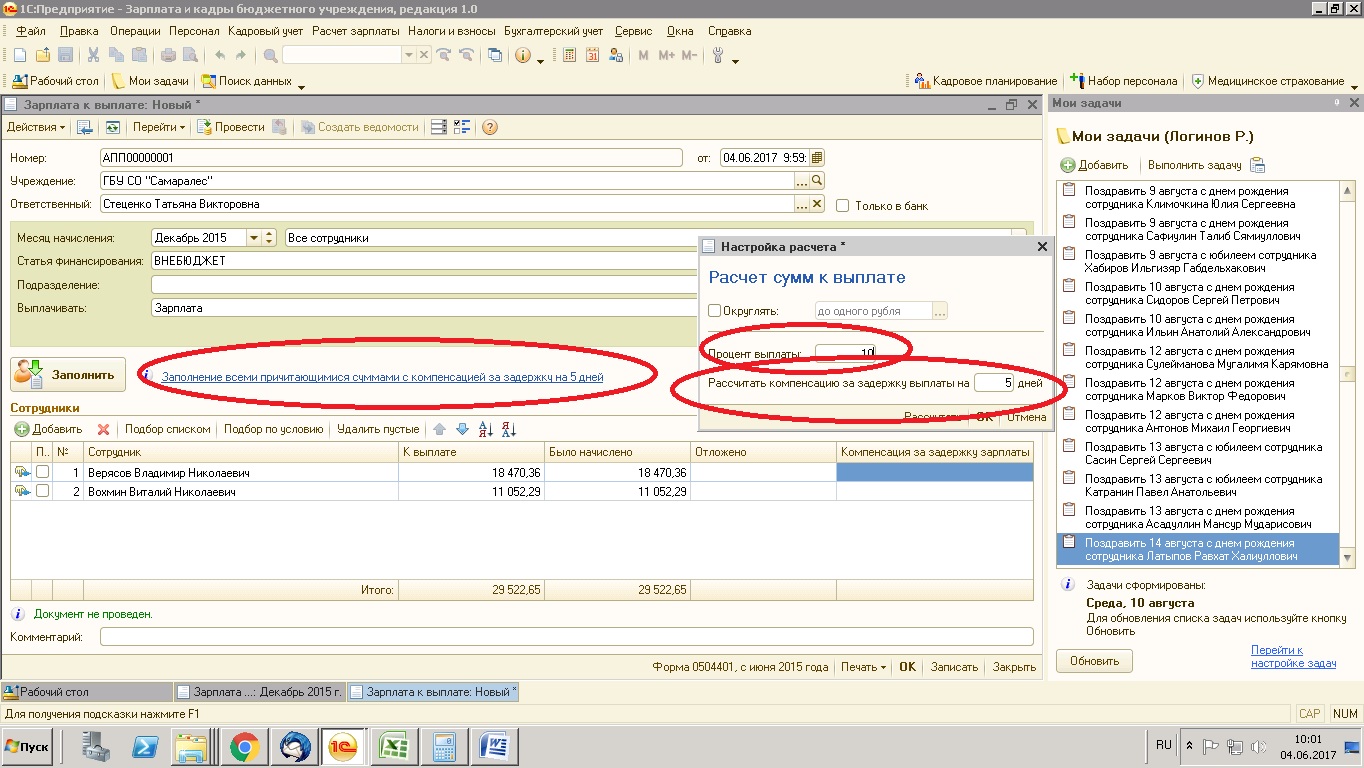Click the green Add employee icon

click(x=22, y=429)
